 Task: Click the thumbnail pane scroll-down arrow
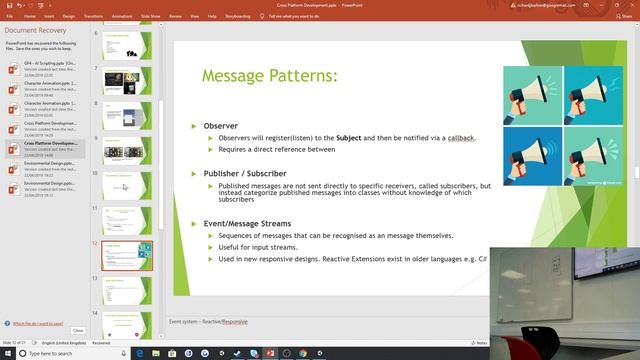tap(161, 336)
